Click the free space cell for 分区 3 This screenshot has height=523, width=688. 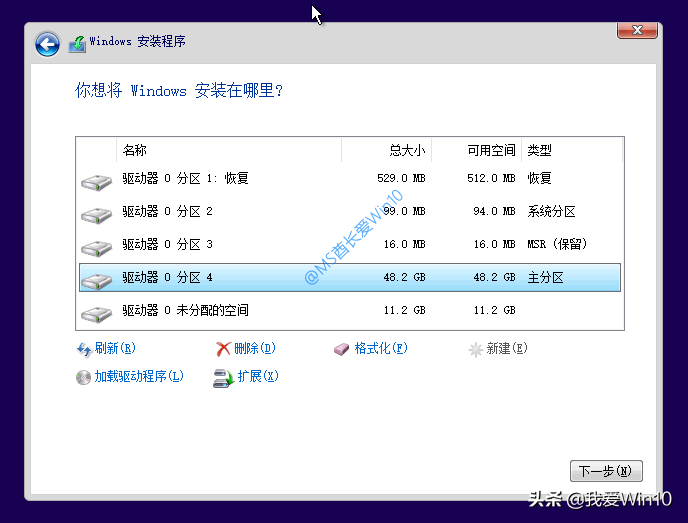click(494, 244)
